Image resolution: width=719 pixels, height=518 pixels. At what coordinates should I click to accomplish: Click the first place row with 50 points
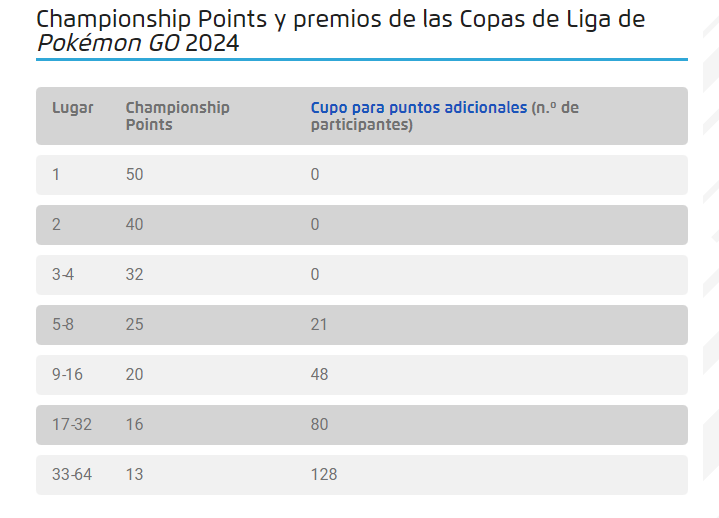(x=362, y=175)
